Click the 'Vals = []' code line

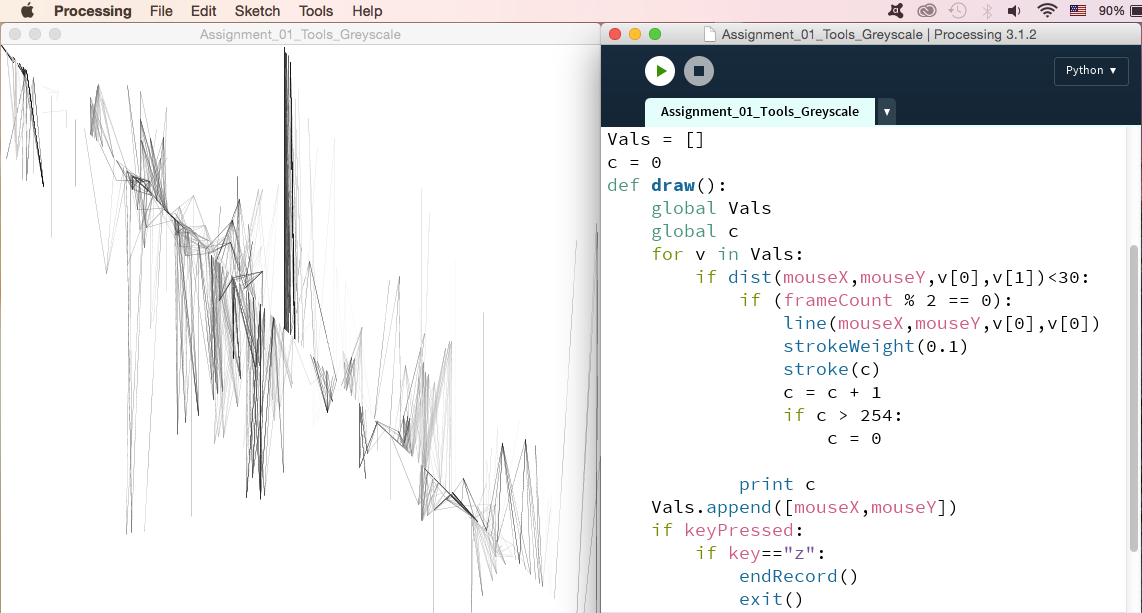pos(655,139)
